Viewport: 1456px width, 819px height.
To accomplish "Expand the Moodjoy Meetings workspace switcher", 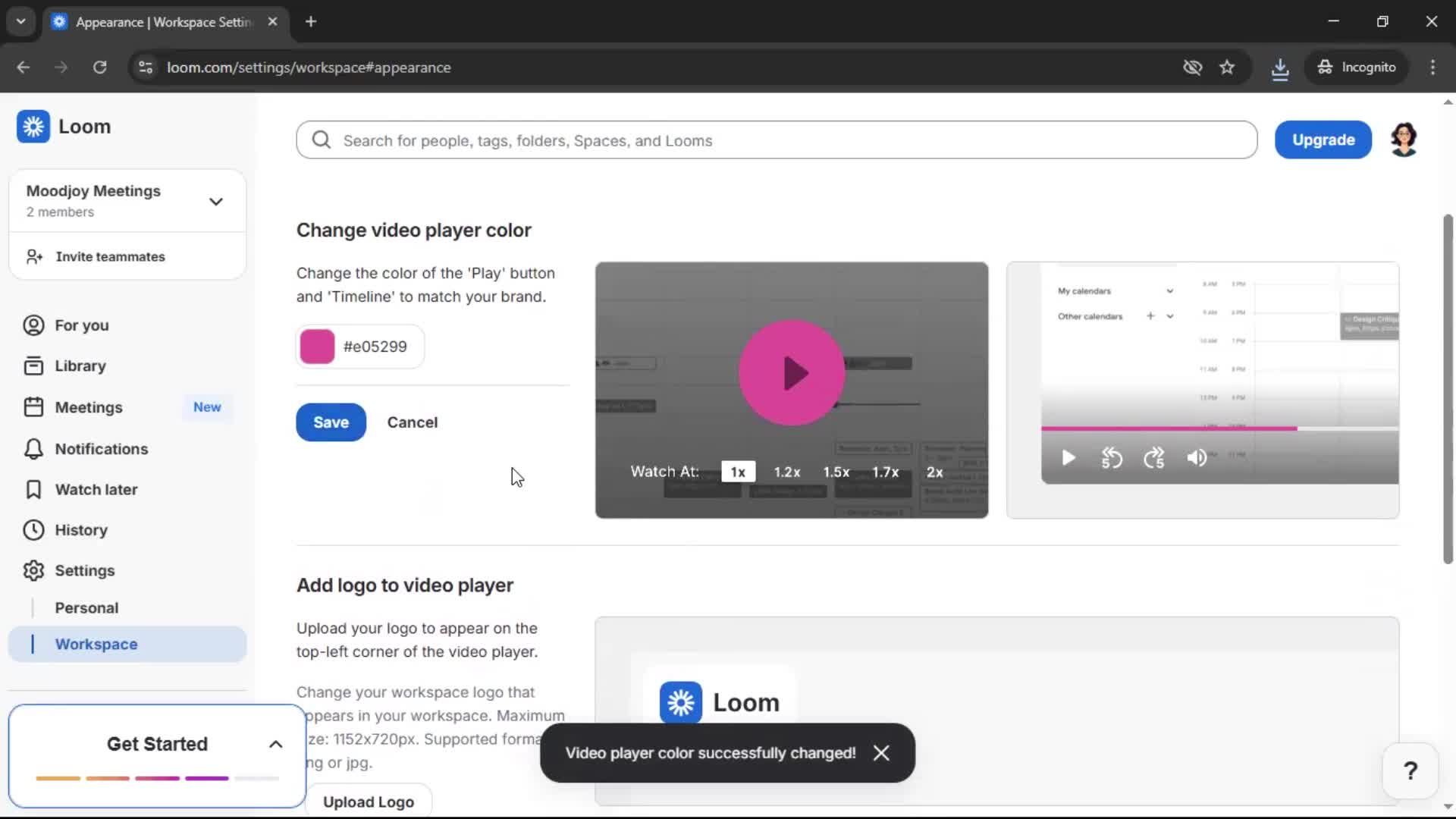I will [x=216, y=201].
